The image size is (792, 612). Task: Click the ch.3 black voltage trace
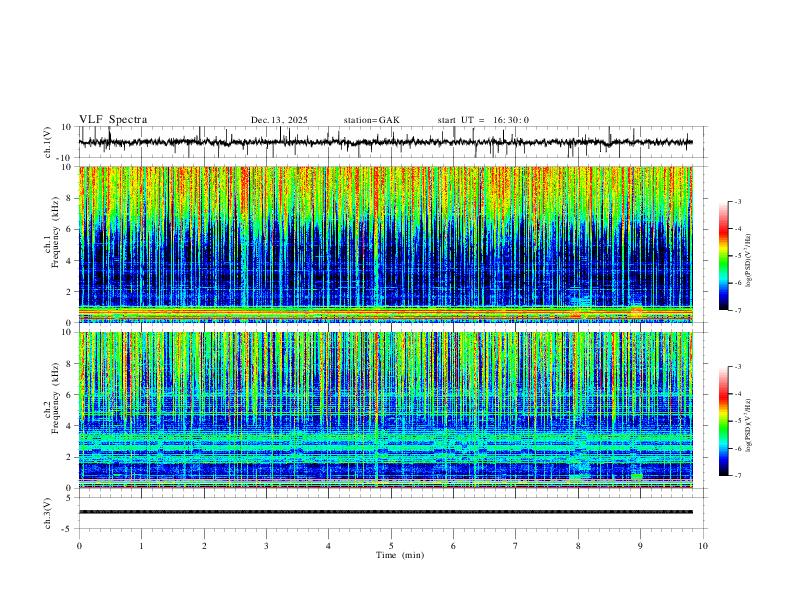click(x=385, y=512)
